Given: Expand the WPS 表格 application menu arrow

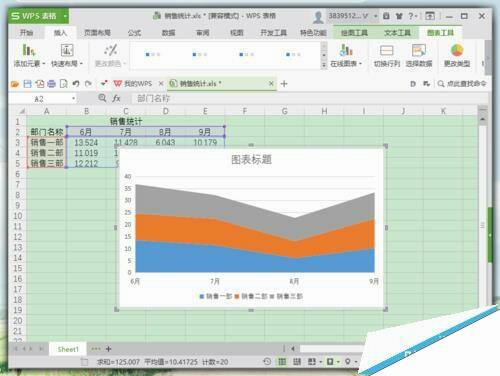Looking at the screenshot, I should pos(65,16).
